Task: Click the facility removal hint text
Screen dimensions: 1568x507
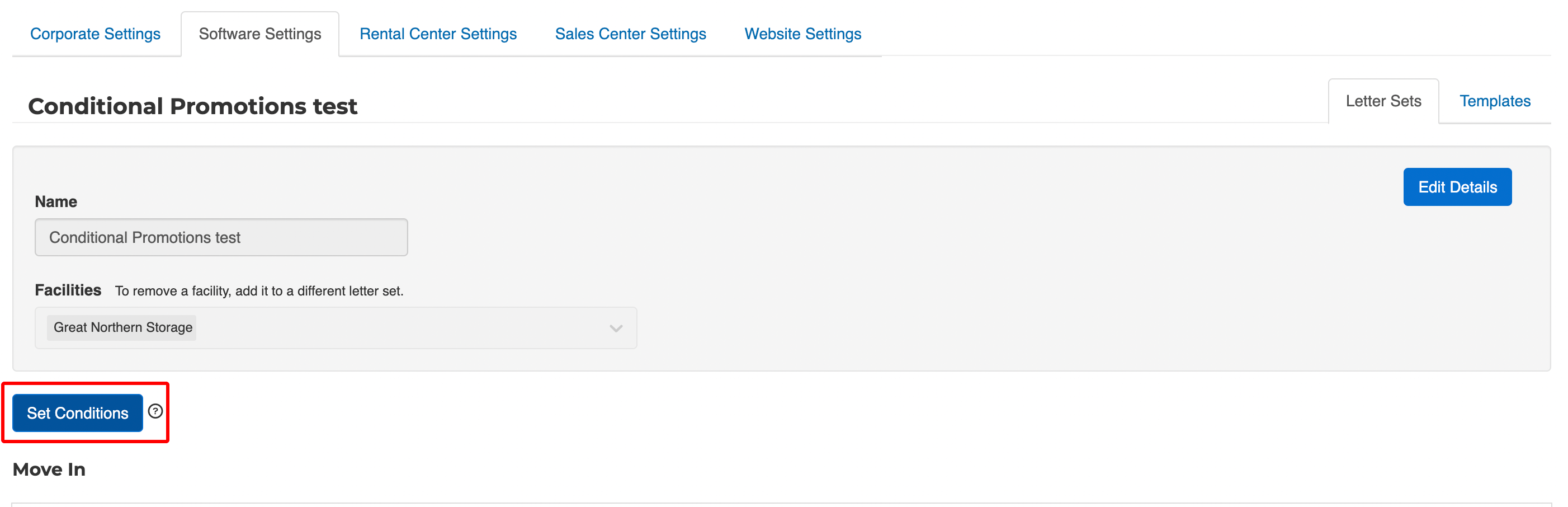Action: tap(259, 292)
